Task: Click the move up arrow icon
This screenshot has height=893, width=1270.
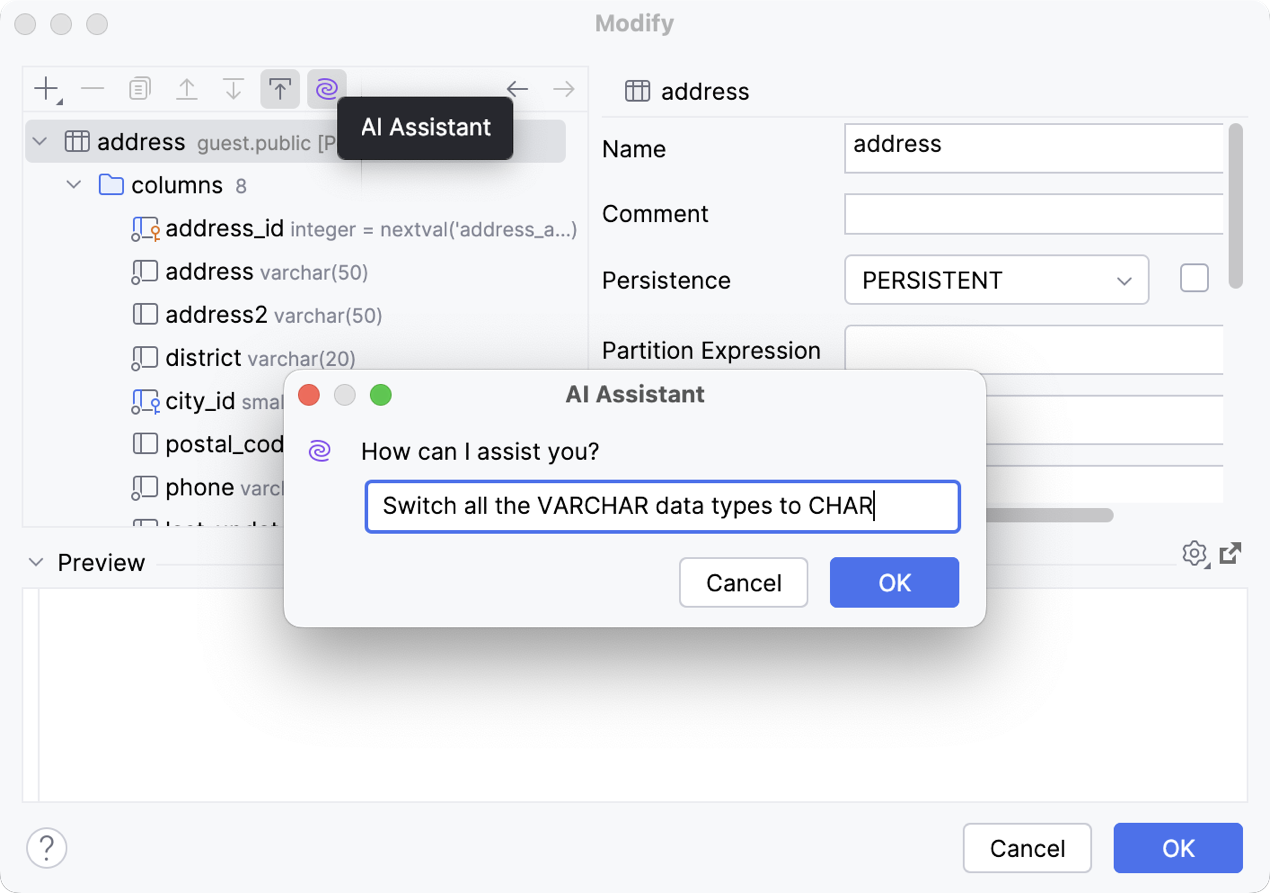Action: pos(187,90)
